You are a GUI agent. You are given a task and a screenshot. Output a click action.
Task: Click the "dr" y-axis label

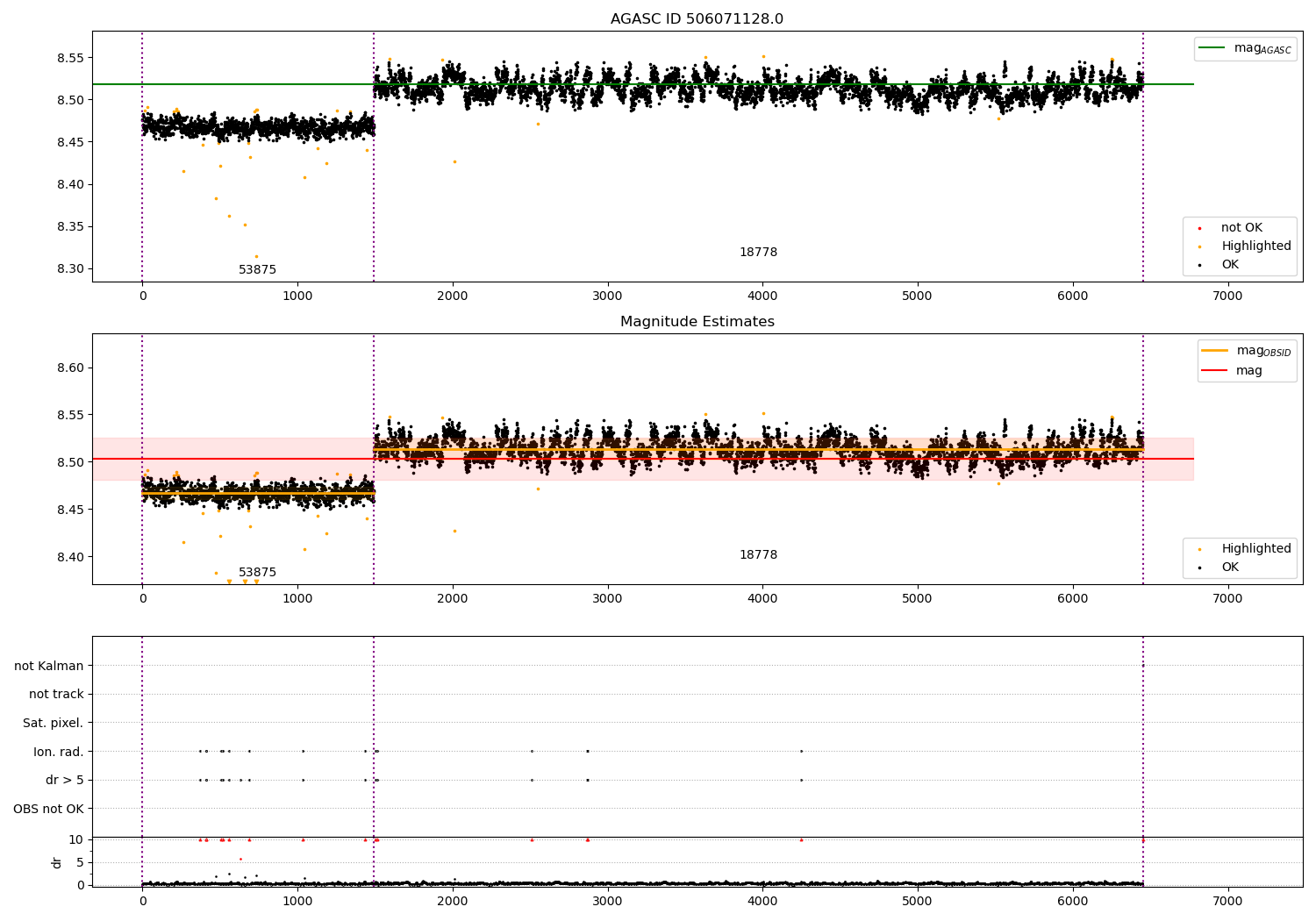pyautogui.click(x=57, y=862)
